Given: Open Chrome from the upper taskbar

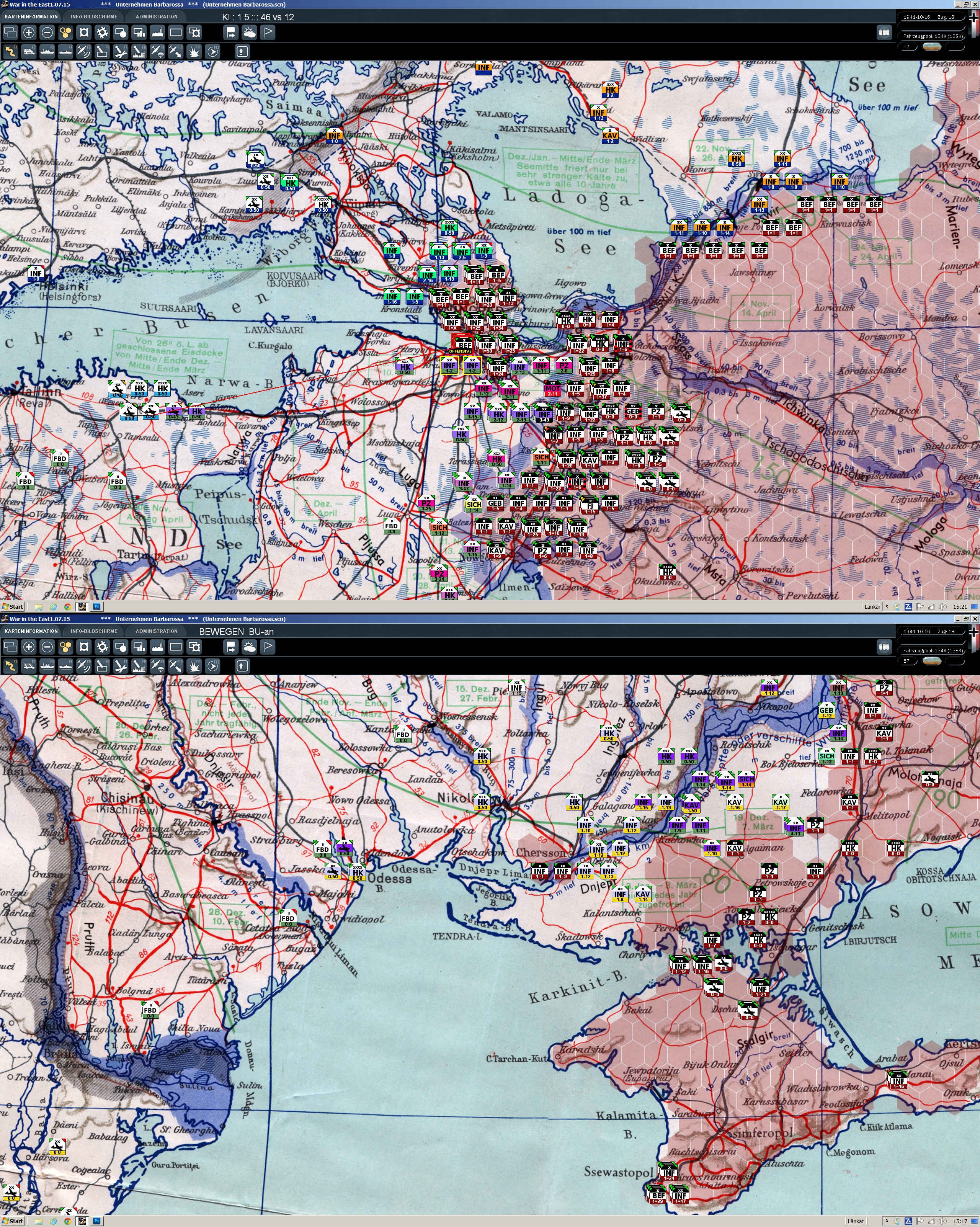Looking at the screenshot, I should (x=67, y=607).
